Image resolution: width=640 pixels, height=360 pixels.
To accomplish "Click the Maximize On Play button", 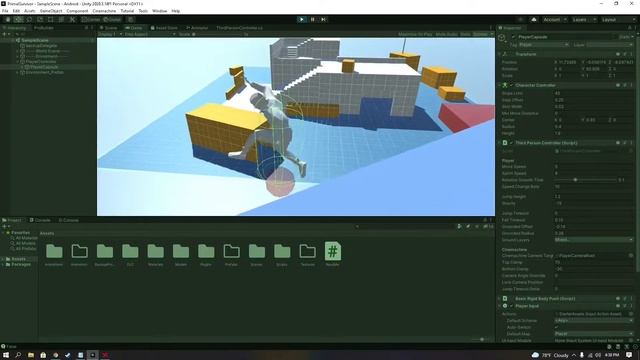I will (x=415, y=34).
